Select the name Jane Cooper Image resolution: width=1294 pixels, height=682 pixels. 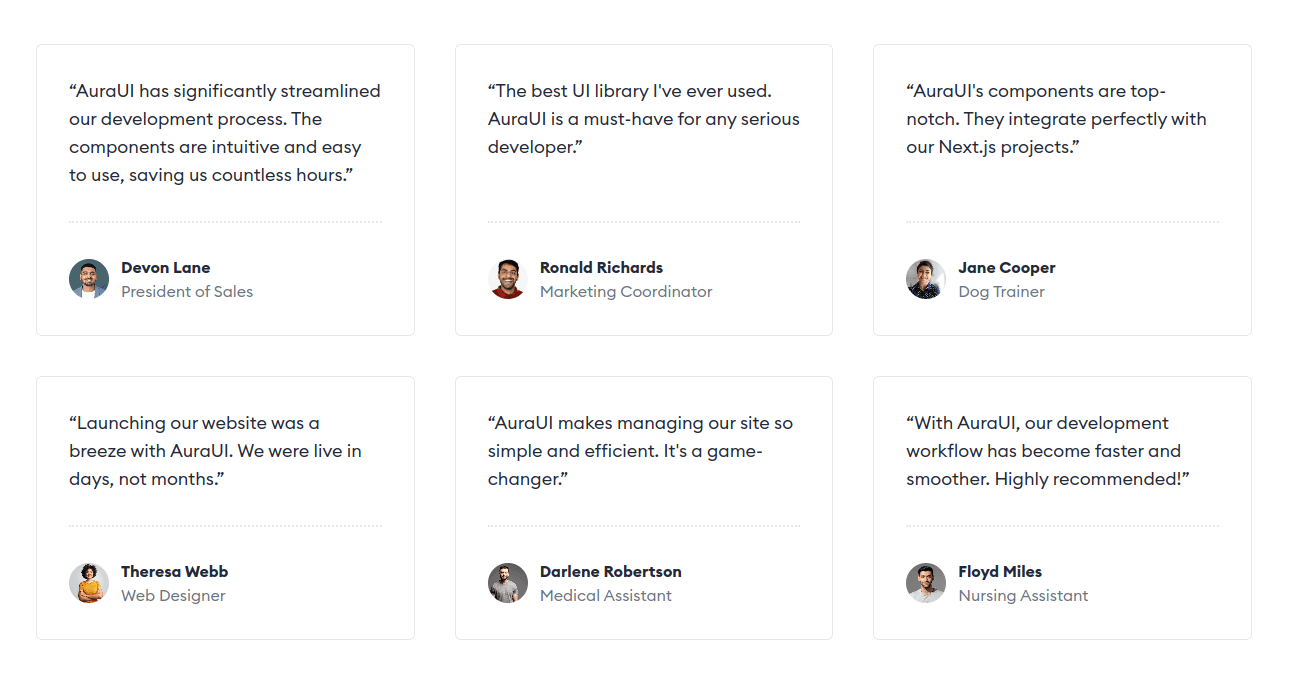1007,268
